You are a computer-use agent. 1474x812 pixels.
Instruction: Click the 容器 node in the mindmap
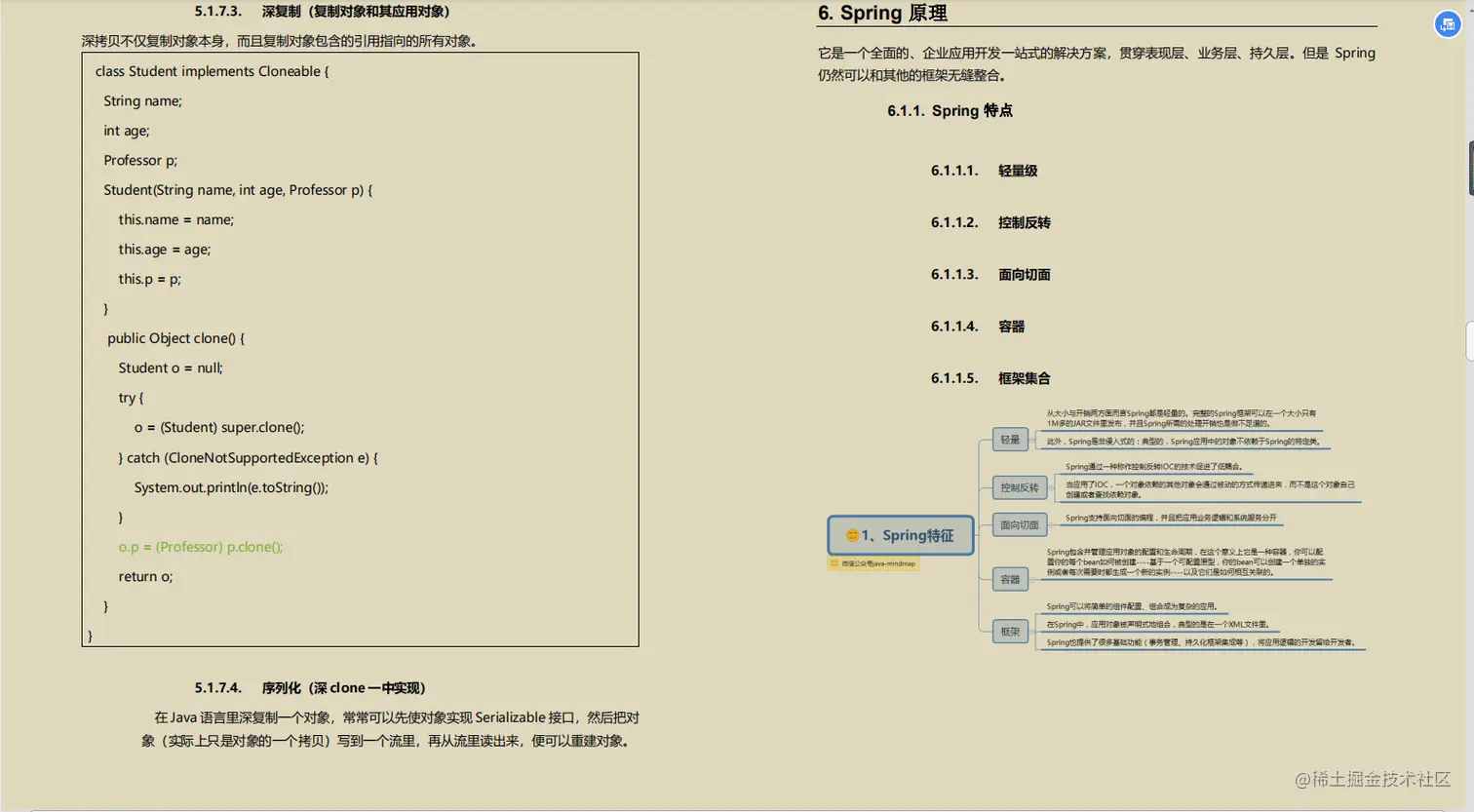[x=1009, y=579]
